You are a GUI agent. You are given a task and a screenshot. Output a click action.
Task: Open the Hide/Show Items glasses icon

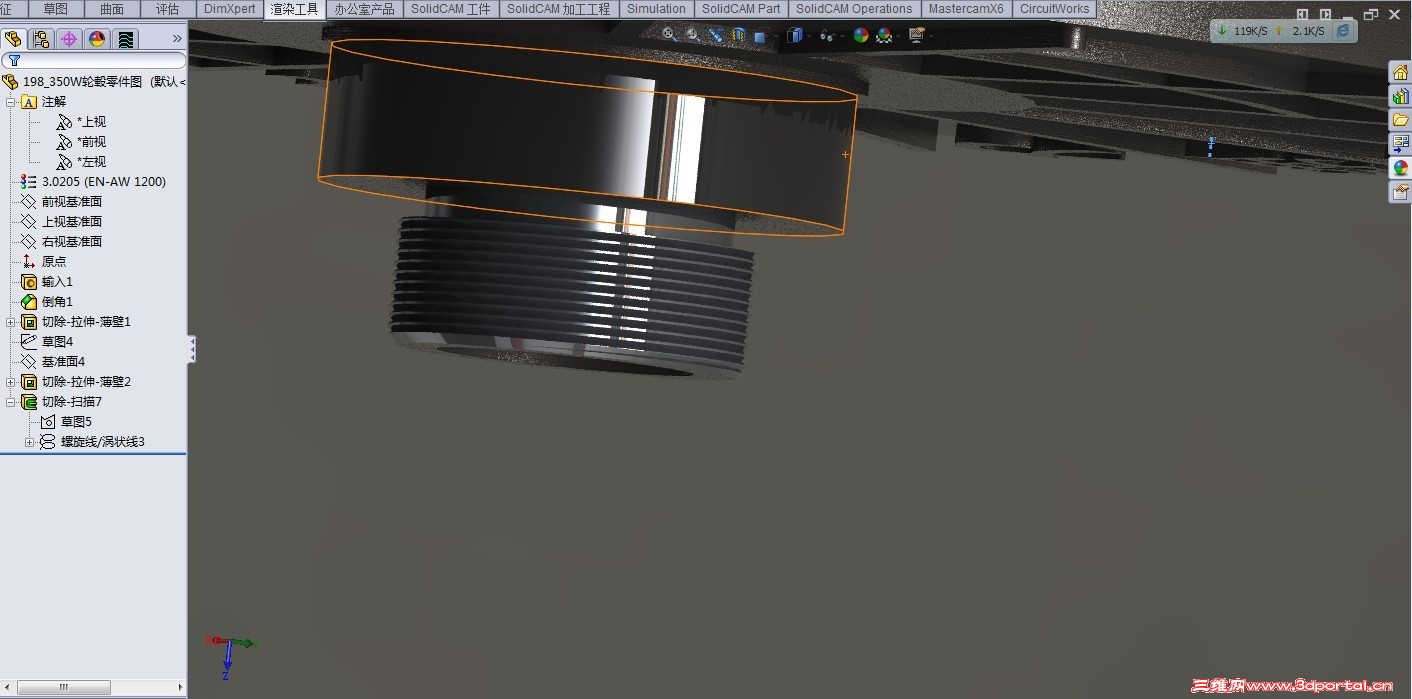click(x=828, y=35)
